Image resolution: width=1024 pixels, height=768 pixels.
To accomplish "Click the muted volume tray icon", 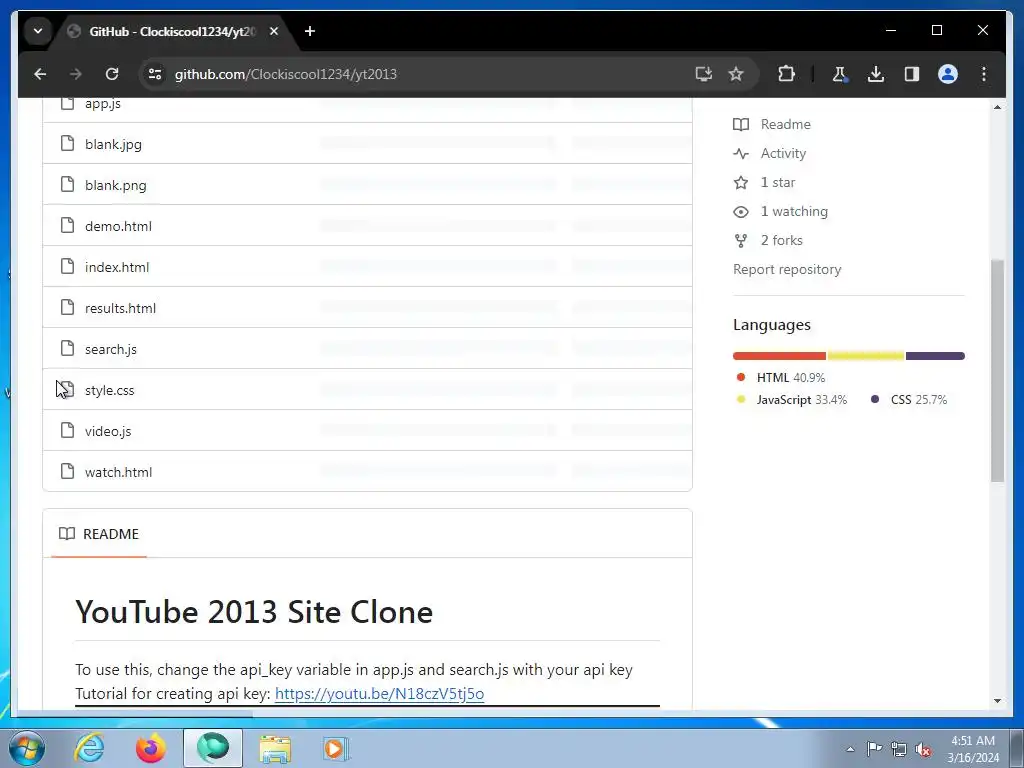I will pos(923,749).
